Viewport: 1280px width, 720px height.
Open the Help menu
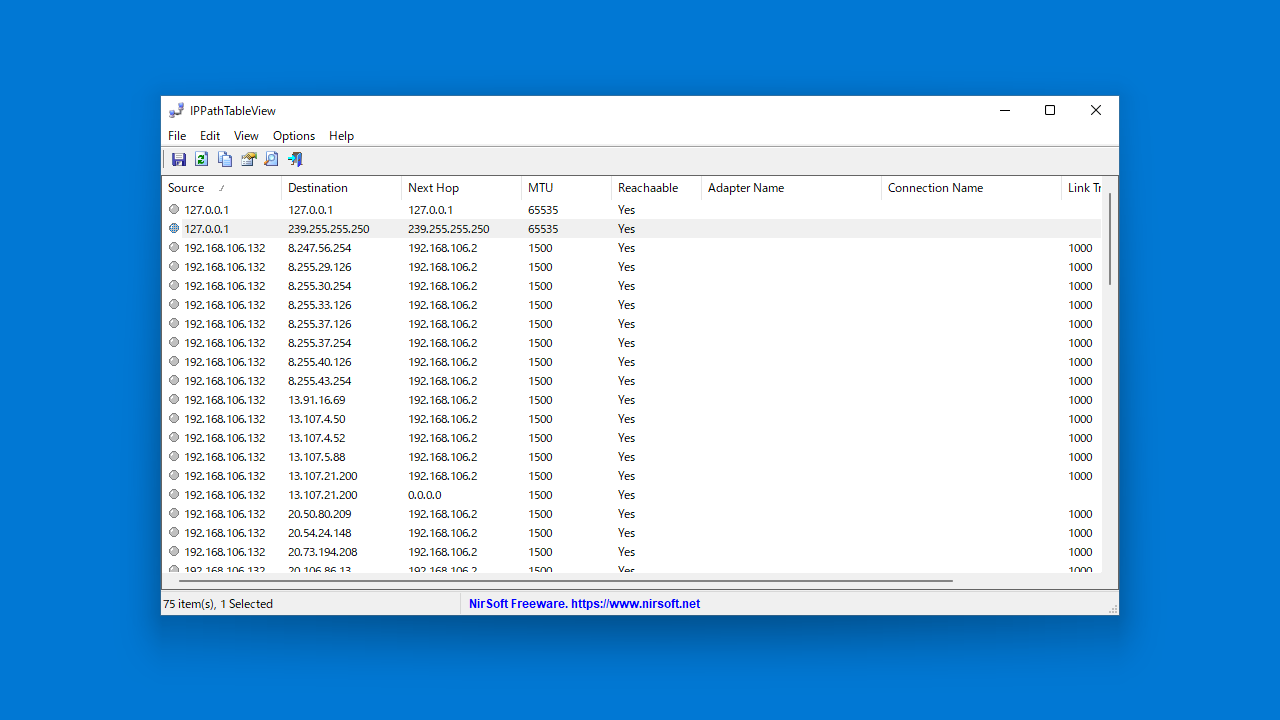[341, 136]
